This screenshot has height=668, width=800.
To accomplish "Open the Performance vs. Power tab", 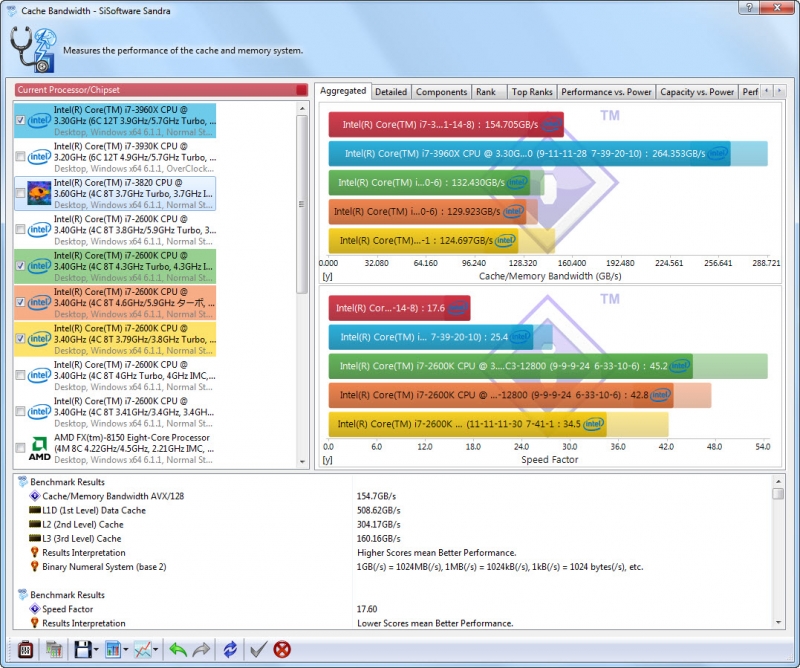I will click(x=606, y=92).
